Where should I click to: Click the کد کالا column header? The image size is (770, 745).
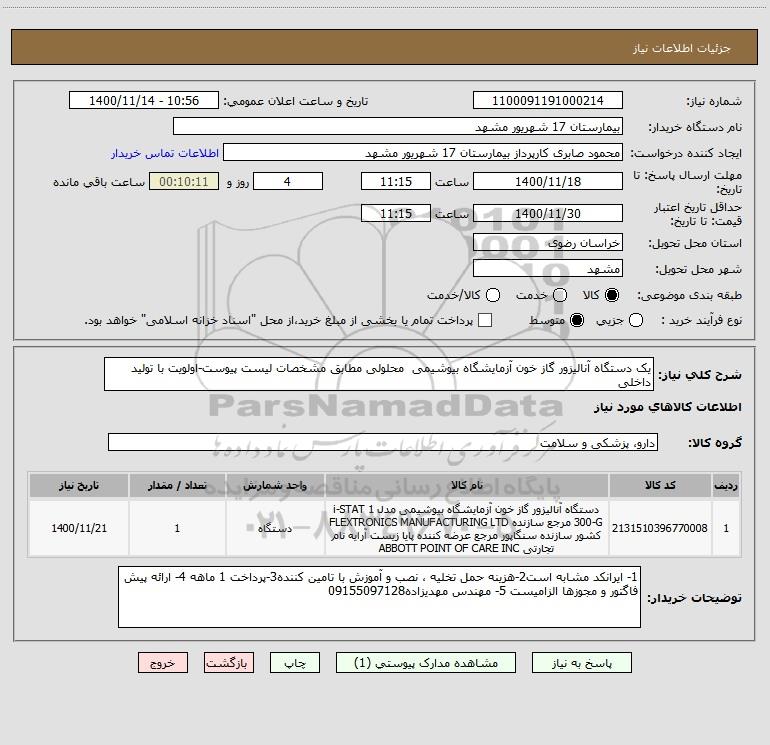[x=660, y=485]
